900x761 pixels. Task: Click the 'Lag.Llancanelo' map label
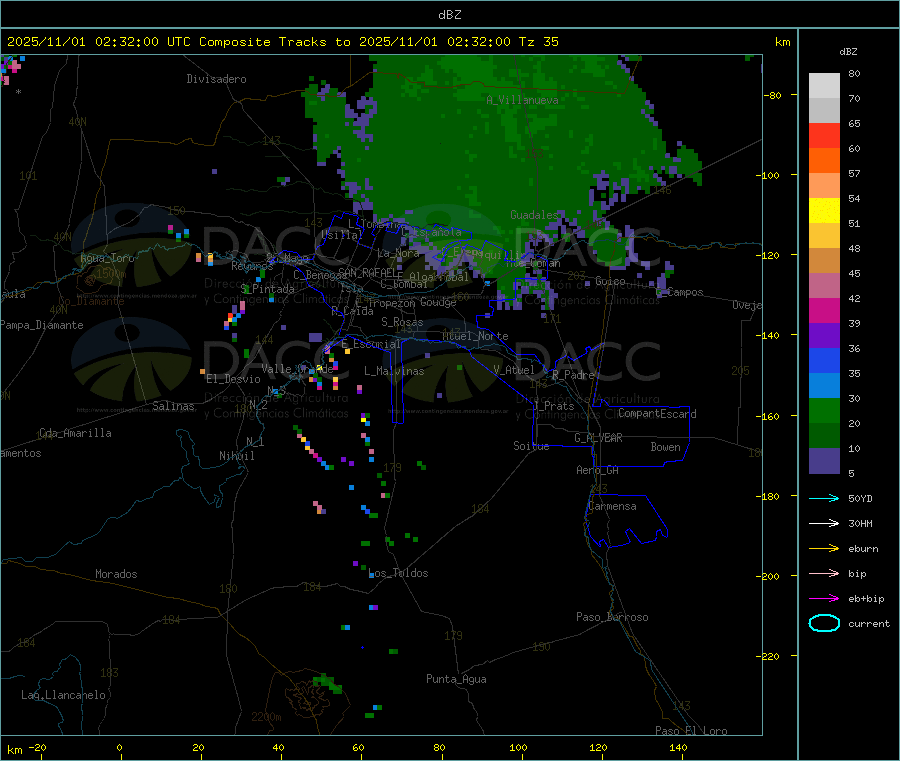pyautogui.click(x=63, y=695)
